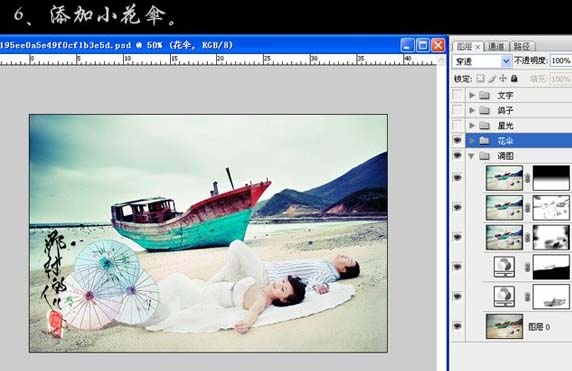Select mask thumbnail of second photo layer
This screenshot has height=371, width=572.
pos(551,208)
